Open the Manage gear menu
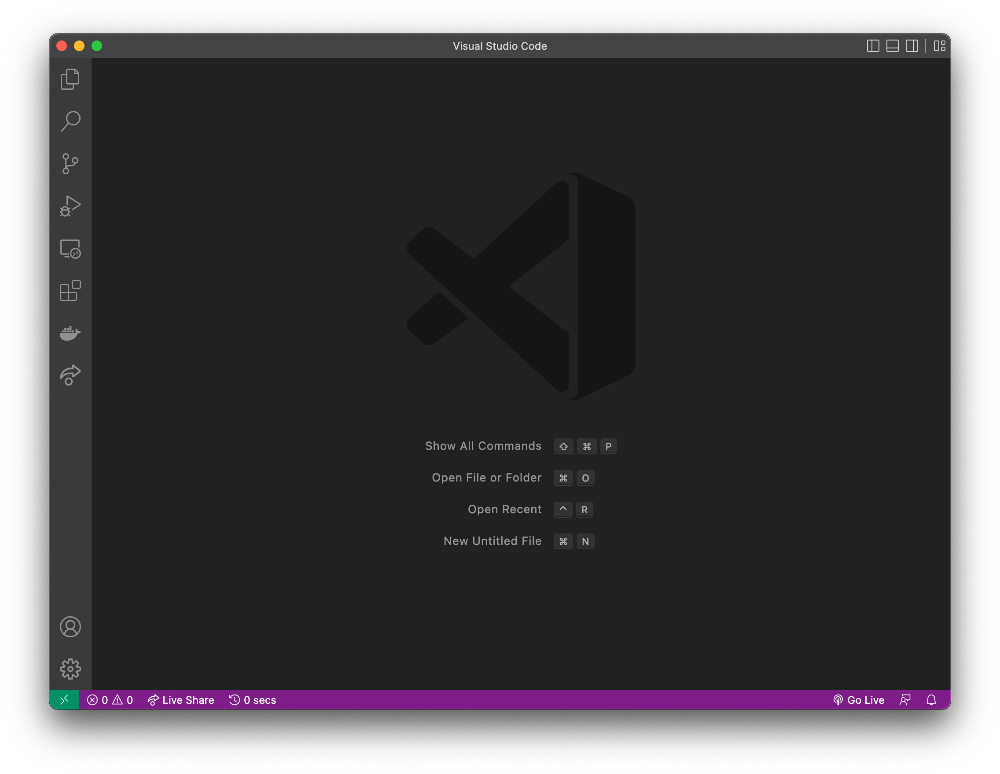 pyautogui.click(x=70, y=669)
